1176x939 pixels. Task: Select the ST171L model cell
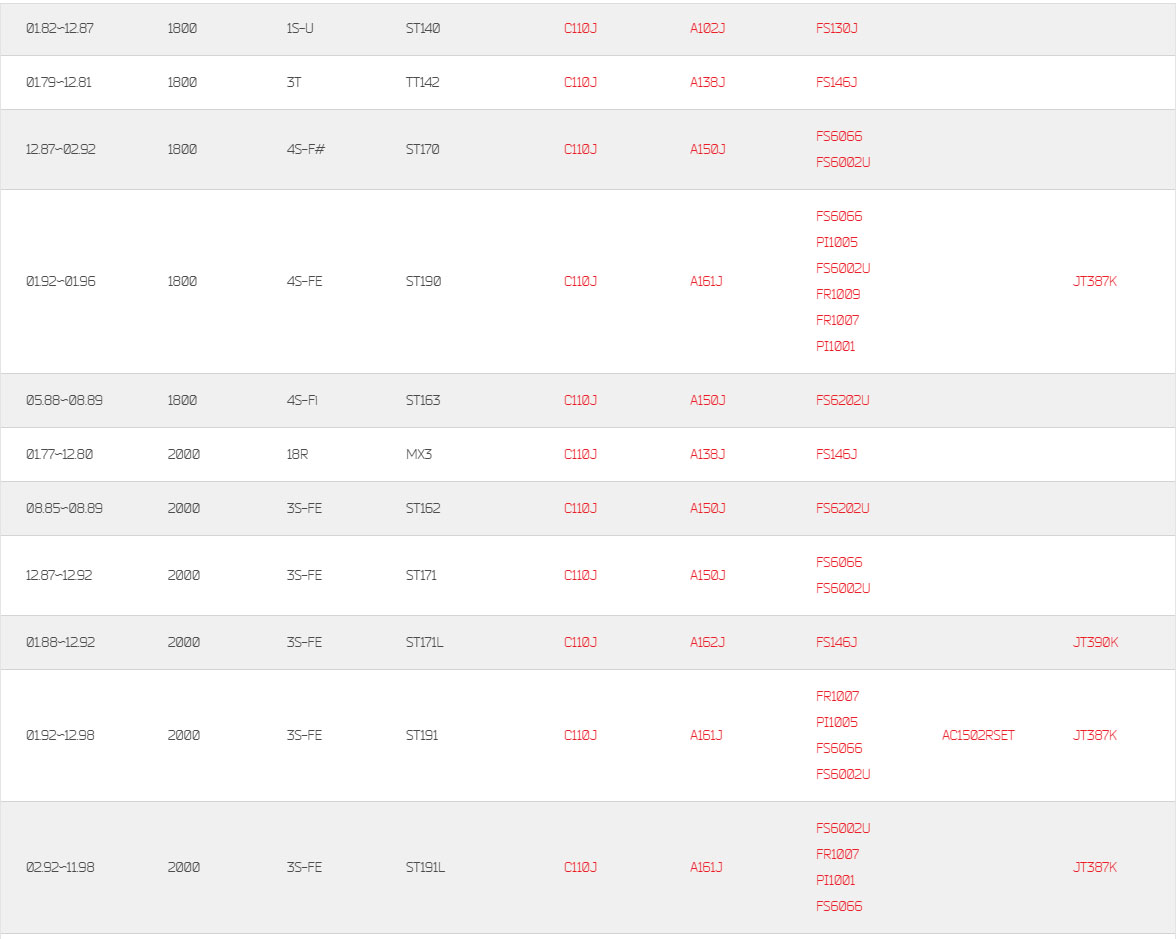pos(424,643)
